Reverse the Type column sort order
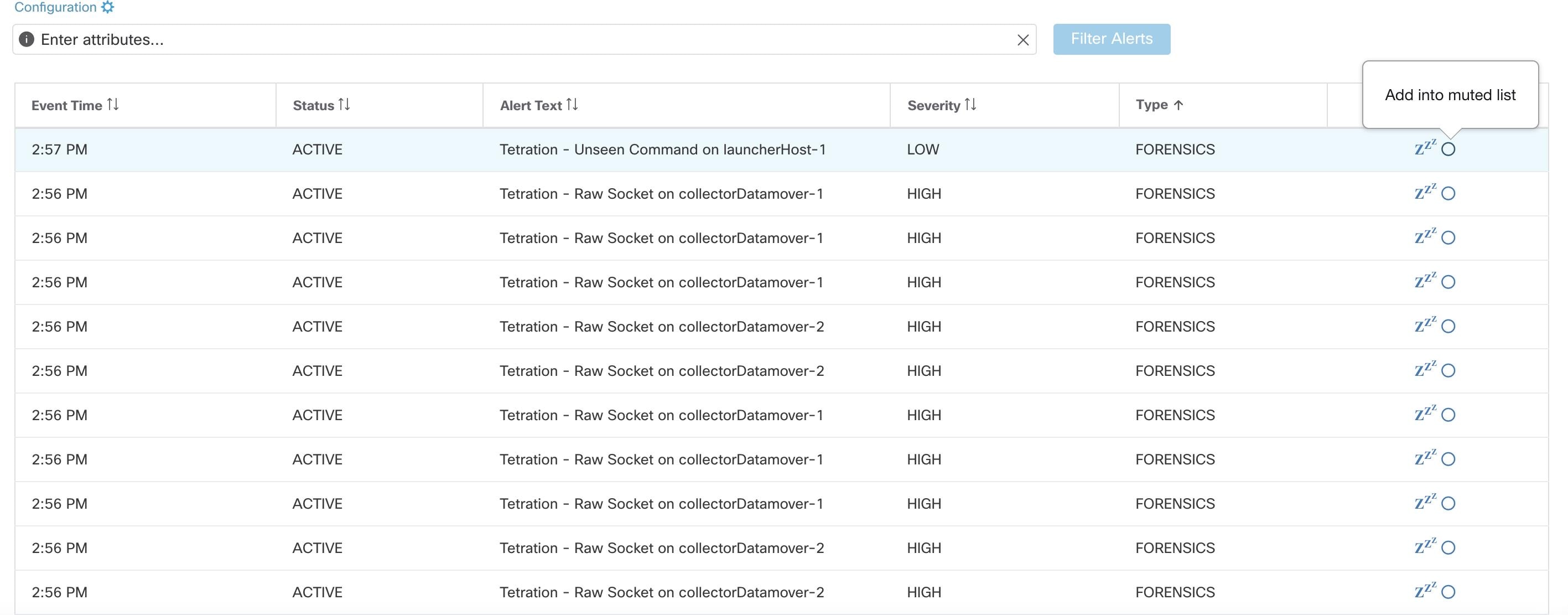This screenshot has height=615, width=1568. pyautogui.click(x=1178, y=105)
